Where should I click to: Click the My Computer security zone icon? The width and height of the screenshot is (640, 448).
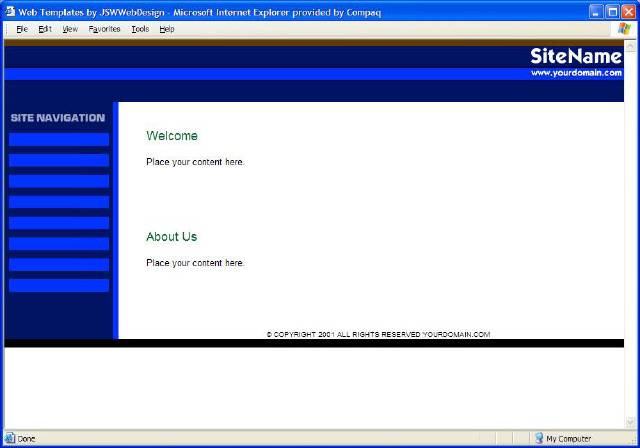tap(538, 438)
